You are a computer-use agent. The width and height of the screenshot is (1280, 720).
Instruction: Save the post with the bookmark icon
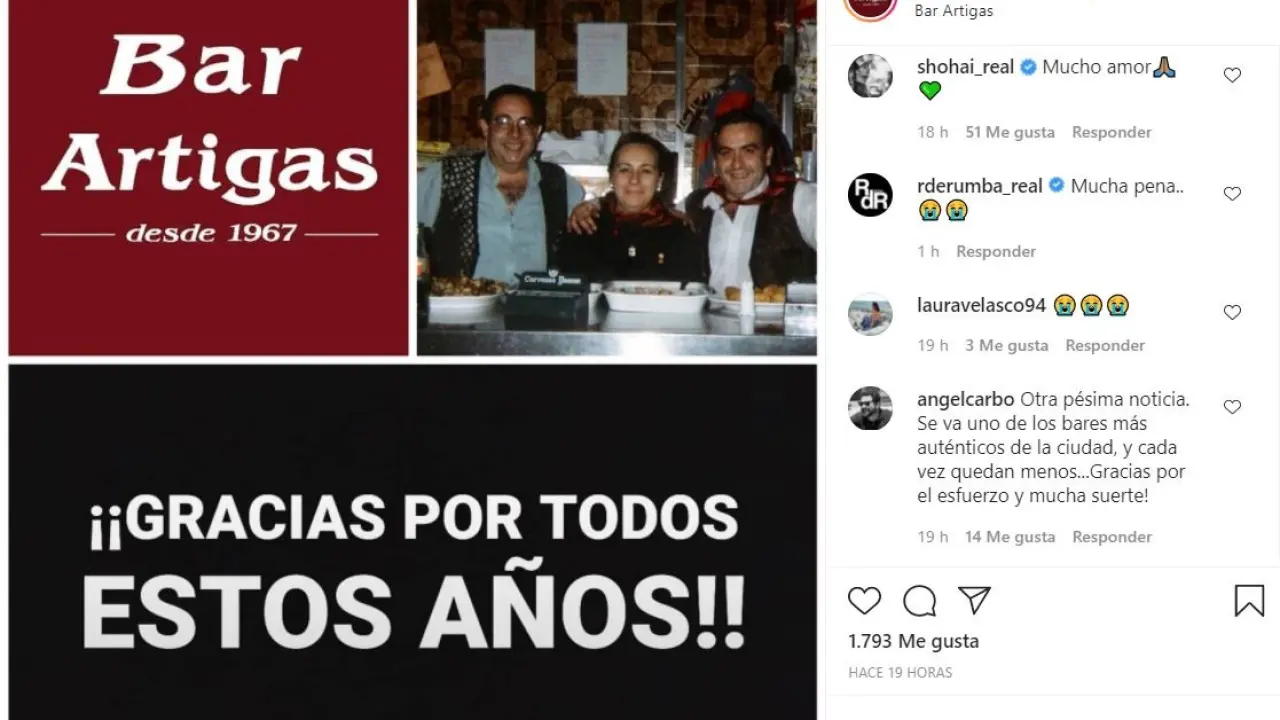click(1249, 601)
